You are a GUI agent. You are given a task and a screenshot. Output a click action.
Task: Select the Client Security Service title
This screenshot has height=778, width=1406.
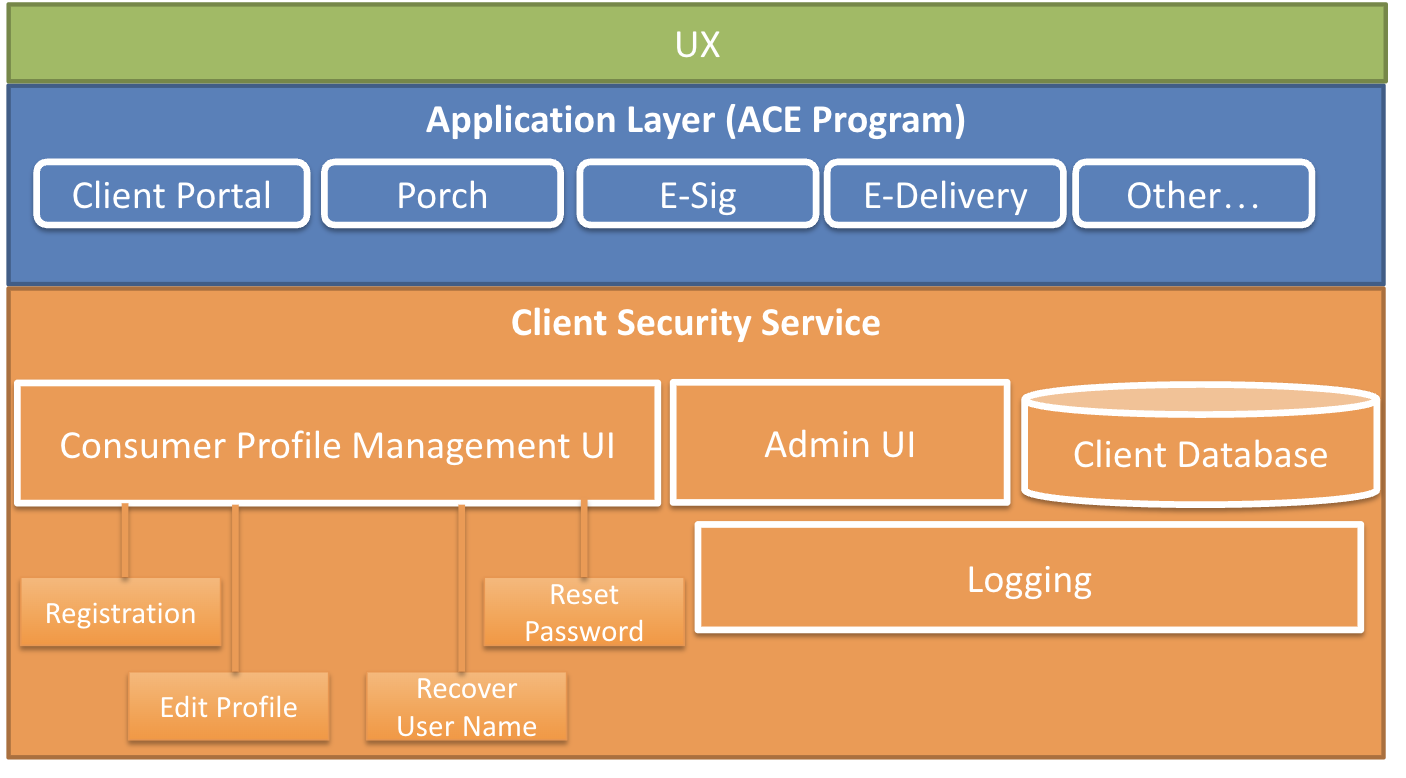coord(696,323)
